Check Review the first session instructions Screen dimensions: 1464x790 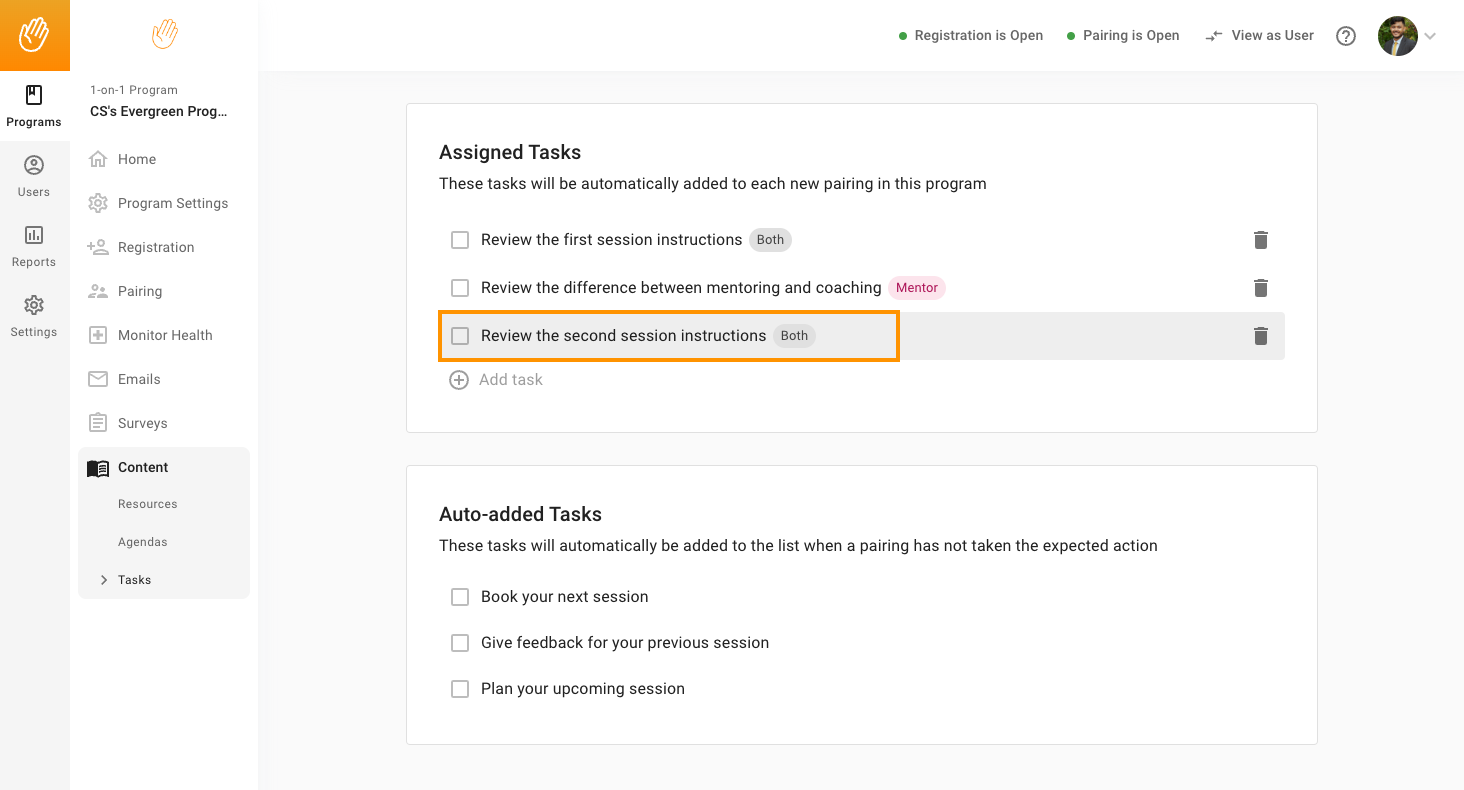(460, 240)
